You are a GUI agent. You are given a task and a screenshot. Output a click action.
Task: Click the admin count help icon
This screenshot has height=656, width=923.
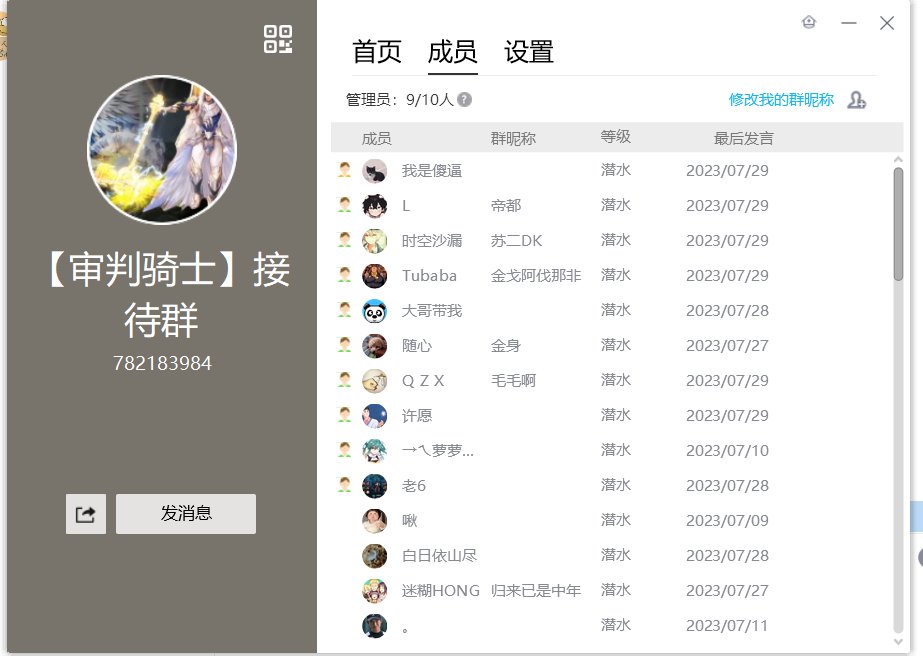464,100
